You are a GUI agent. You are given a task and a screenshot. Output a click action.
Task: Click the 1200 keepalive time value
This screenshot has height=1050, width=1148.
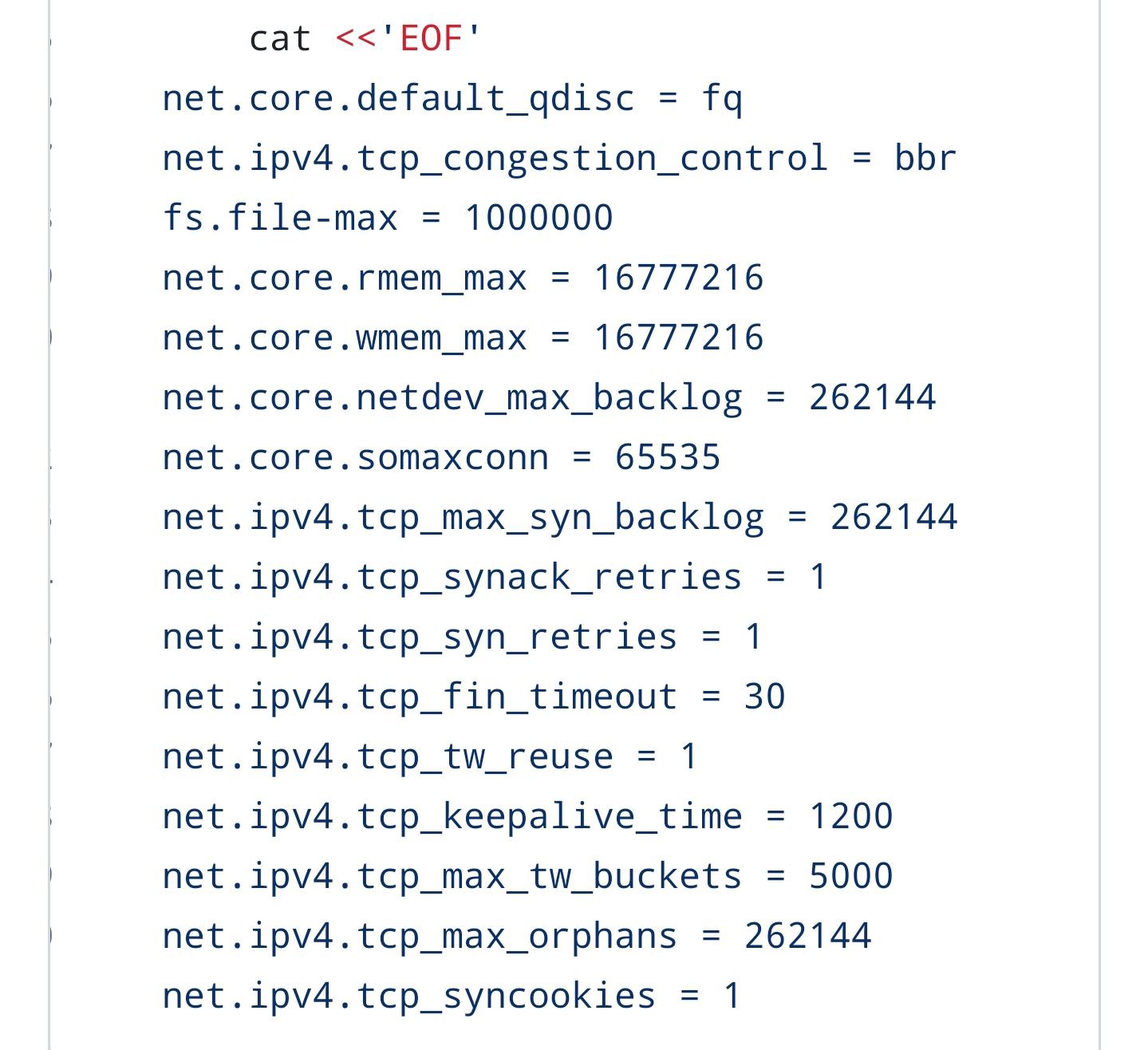tap(851, 816)
